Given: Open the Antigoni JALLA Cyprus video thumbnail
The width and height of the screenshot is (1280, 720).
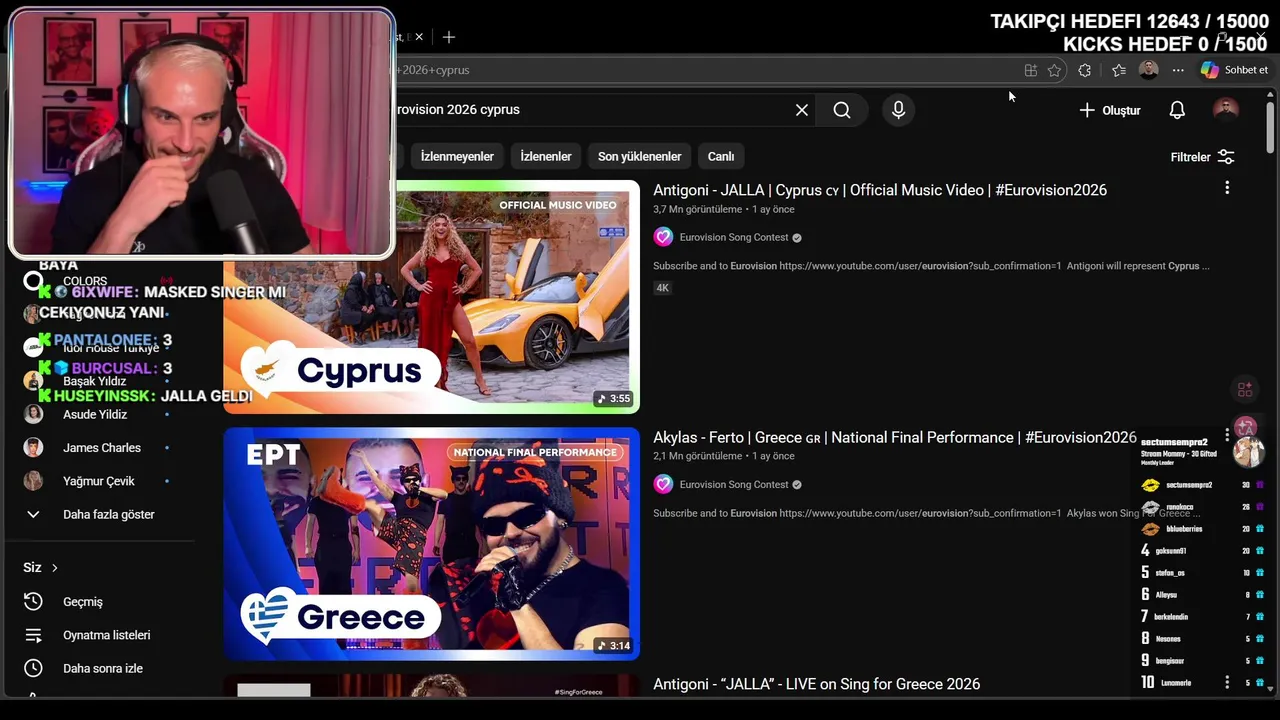Looking at the screenshot, I should click(x=431, y=297).
